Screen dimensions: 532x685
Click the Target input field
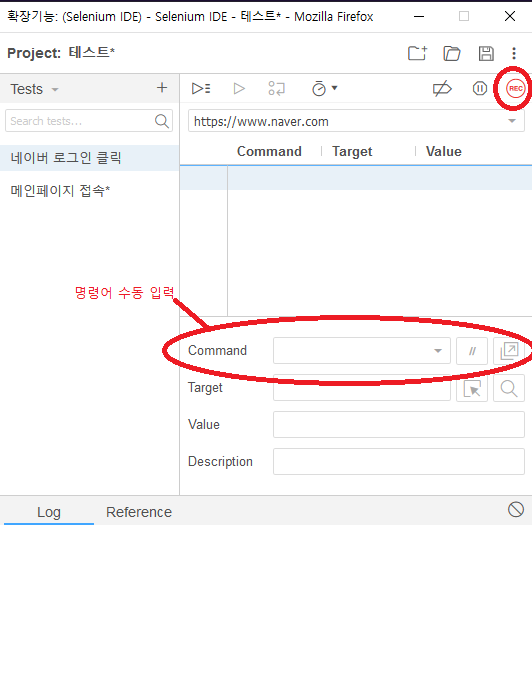(x=362, y=388)
